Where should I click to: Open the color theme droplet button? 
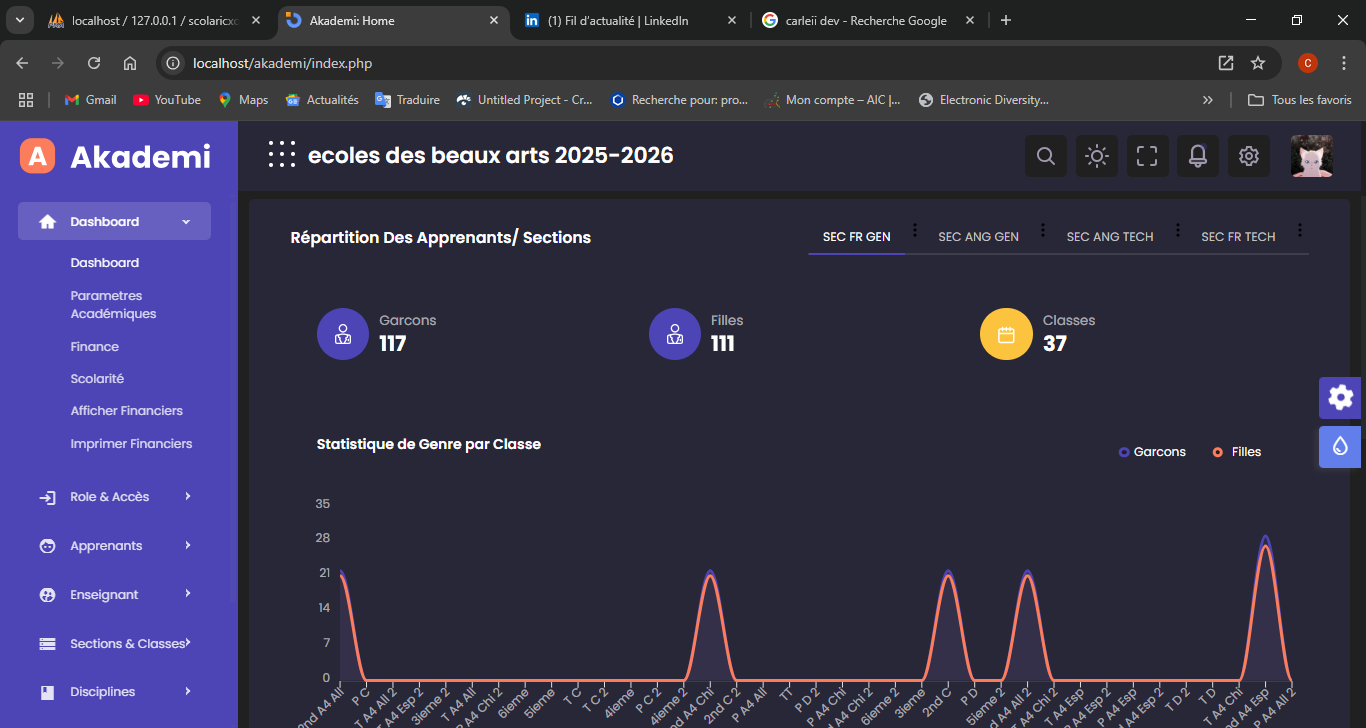(1341, 446)
